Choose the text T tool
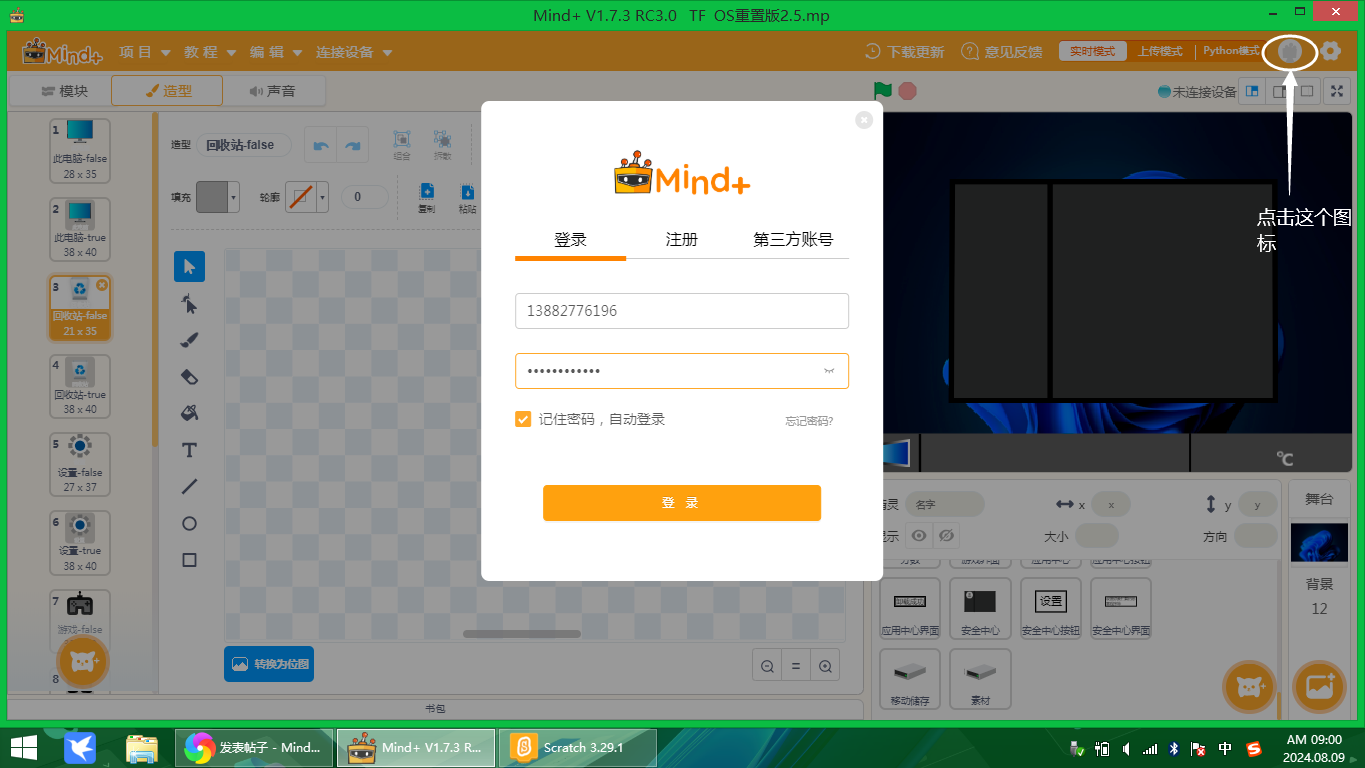Image resolution: width=1365 pixels, height=768 pixels. (x=189, y=450)
